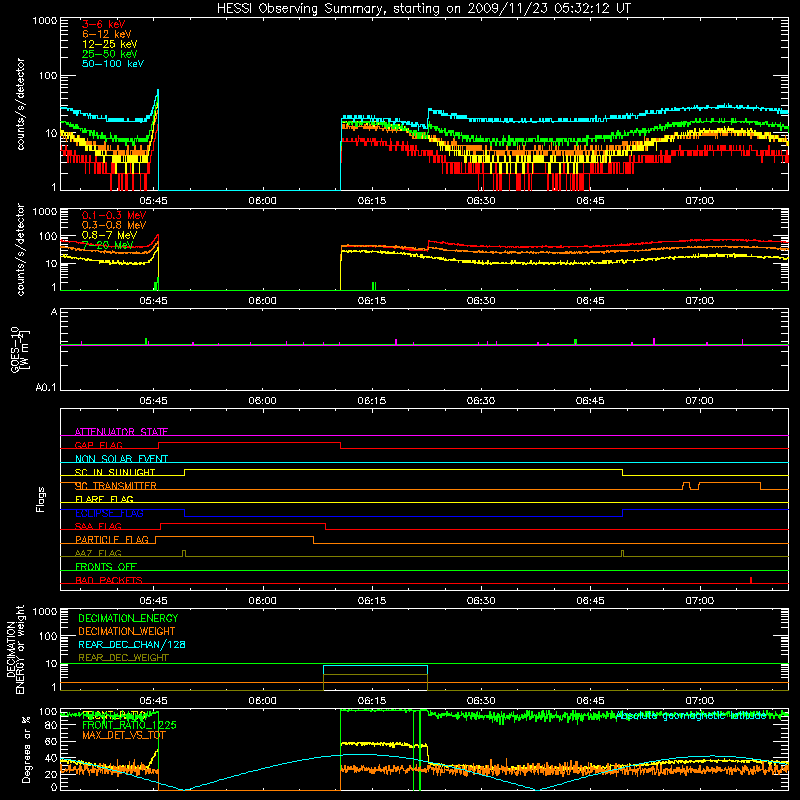Click the FRONT_RATIO_1225 legend label

130,725
